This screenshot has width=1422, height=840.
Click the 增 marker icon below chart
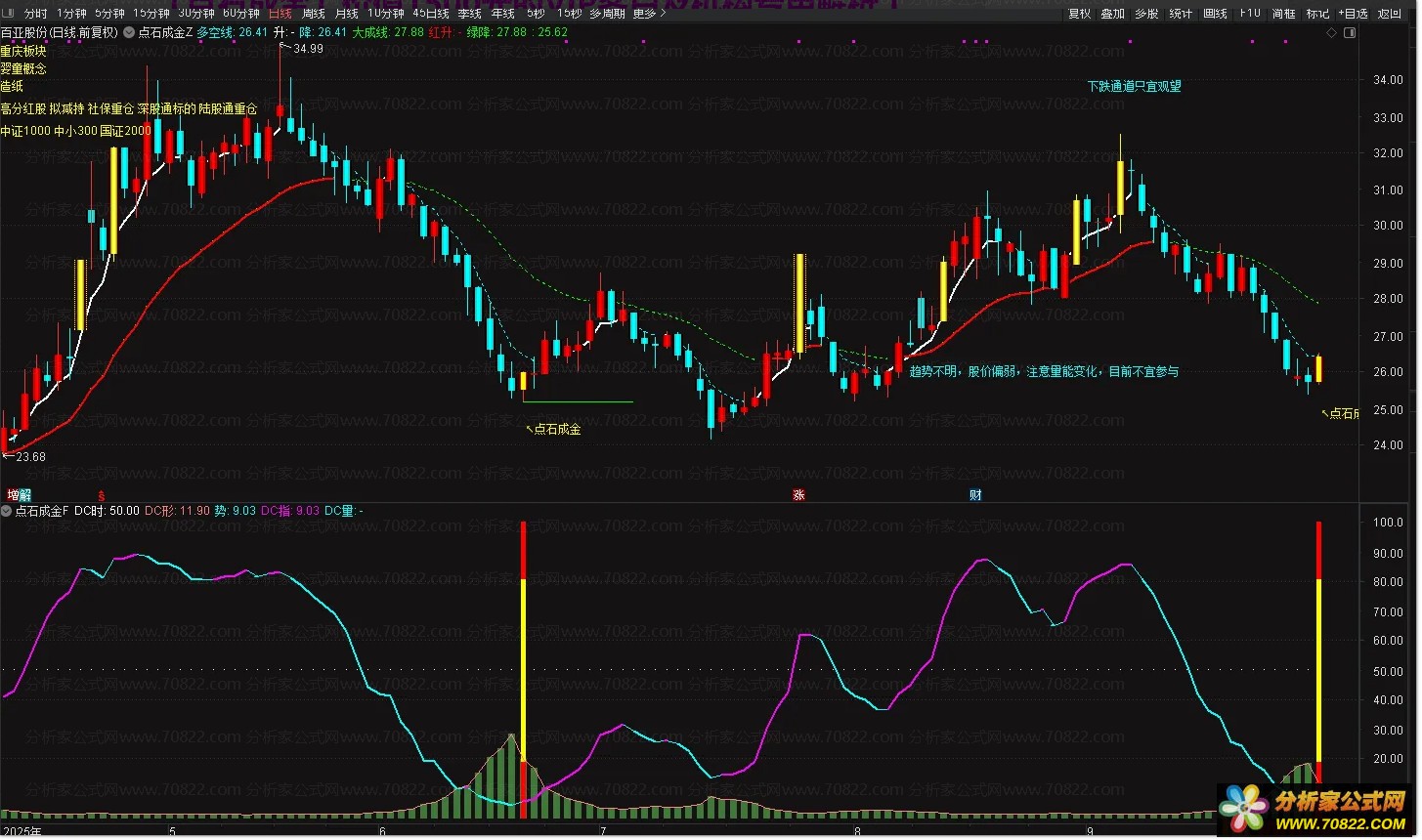pos(12,494)
